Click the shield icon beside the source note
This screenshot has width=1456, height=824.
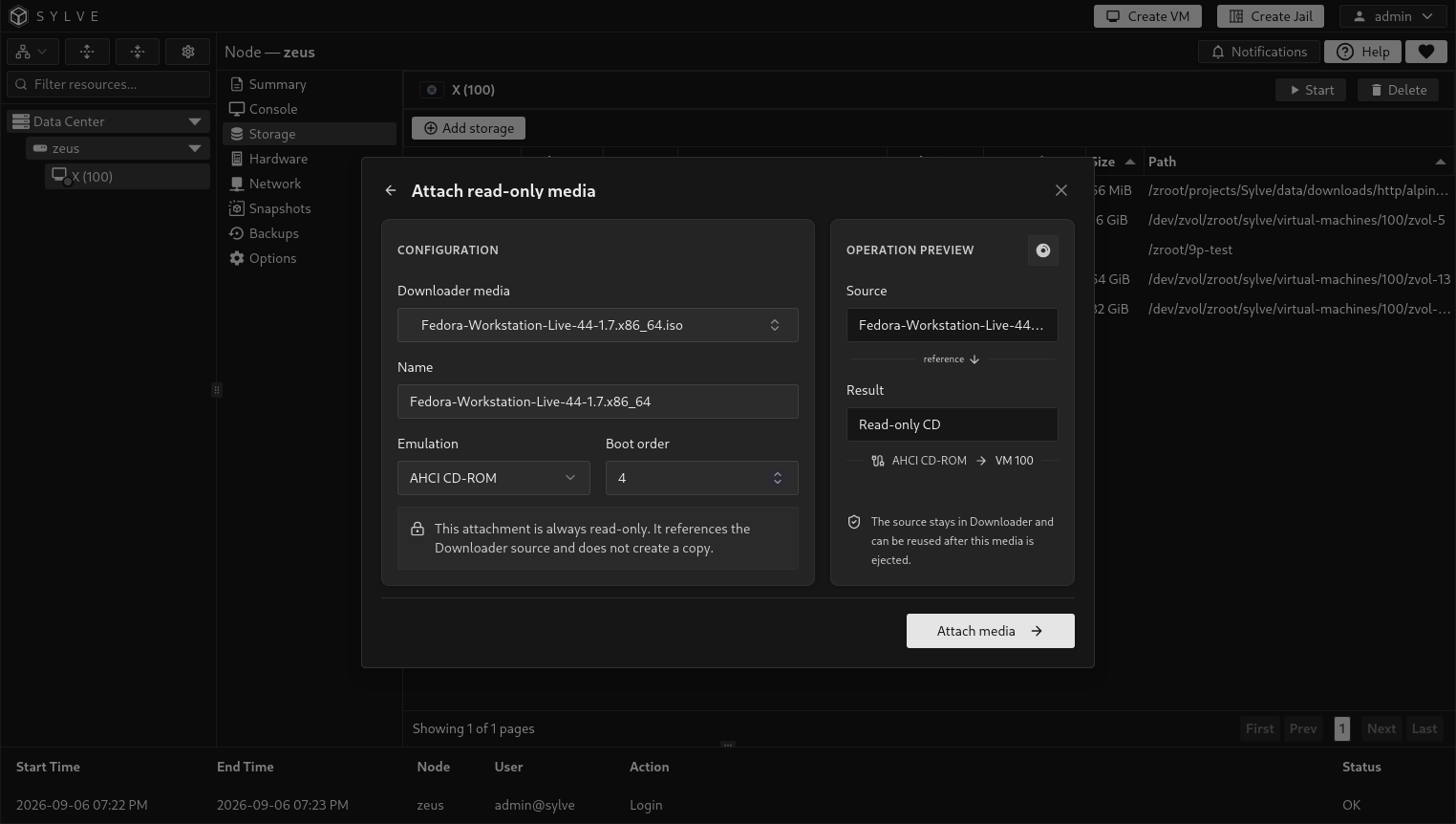pos(854,522)
